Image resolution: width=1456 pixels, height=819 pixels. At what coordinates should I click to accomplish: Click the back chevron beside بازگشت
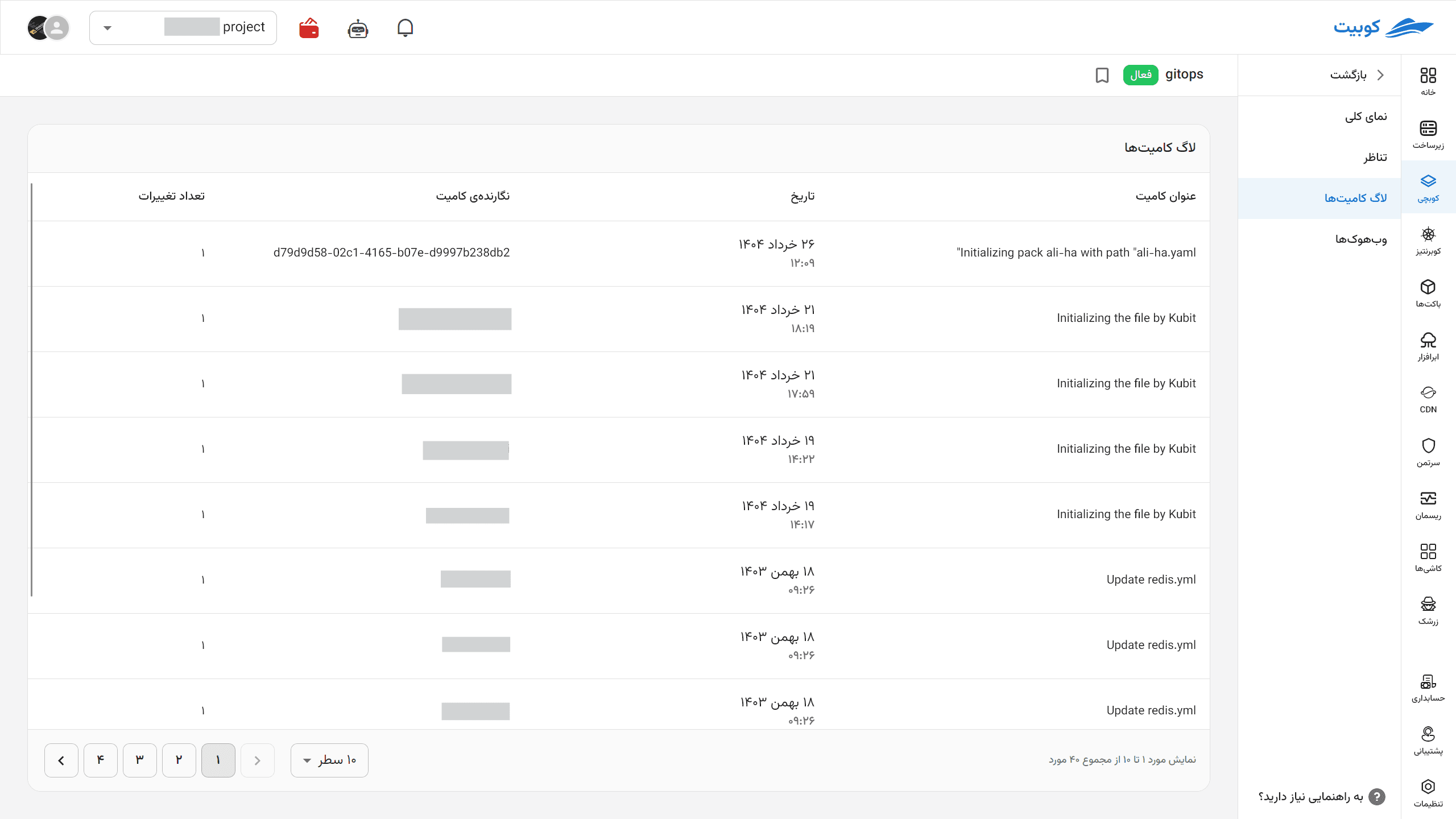tap(1380, 75)
